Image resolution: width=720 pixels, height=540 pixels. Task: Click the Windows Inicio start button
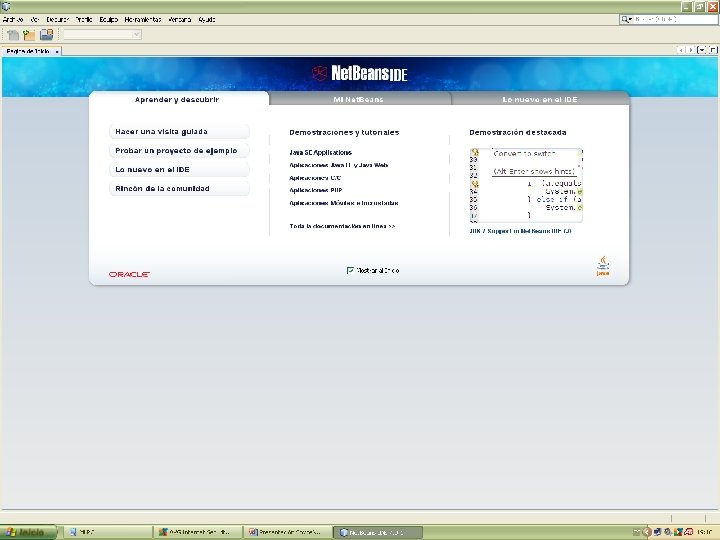point(28,532)
